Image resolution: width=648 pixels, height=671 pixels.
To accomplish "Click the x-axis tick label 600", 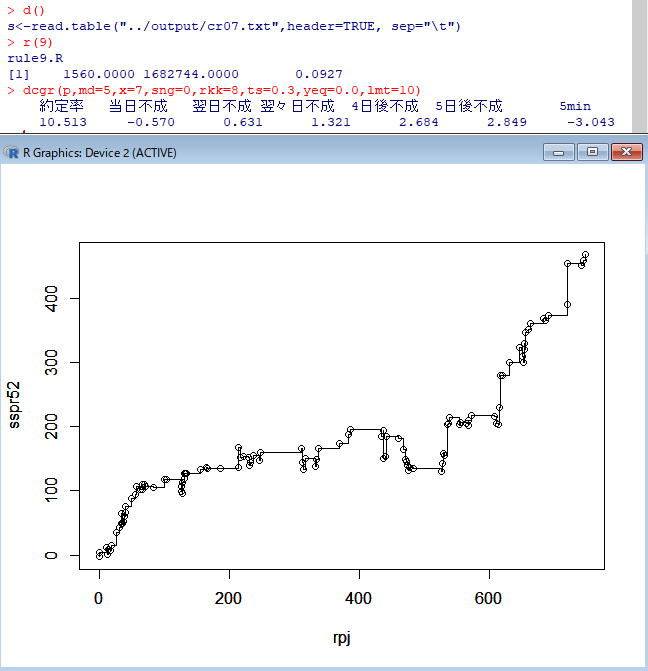I will pos(488,598).
